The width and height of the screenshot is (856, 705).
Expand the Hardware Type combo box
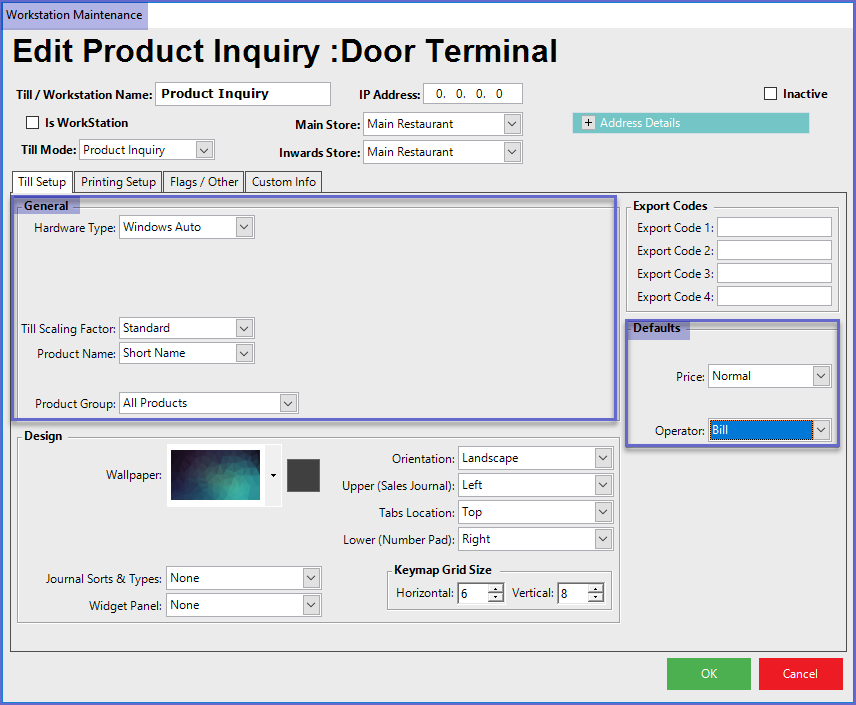pos(244,227)
